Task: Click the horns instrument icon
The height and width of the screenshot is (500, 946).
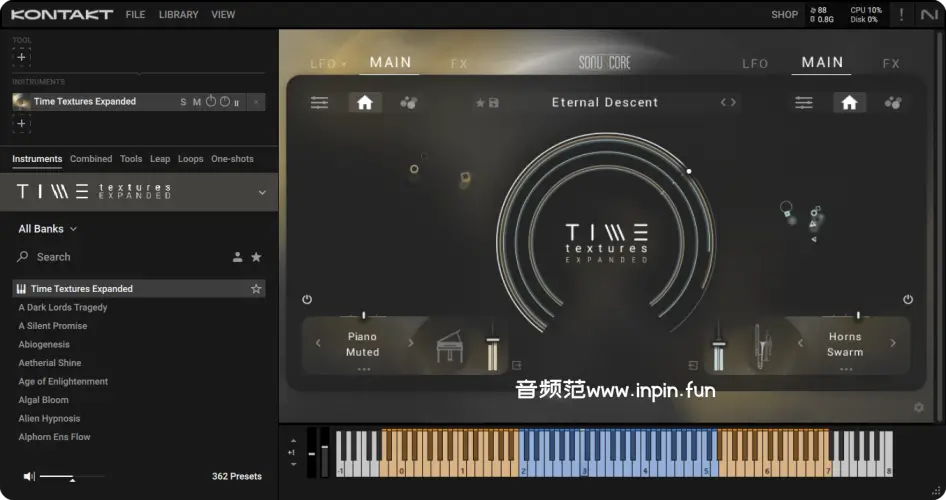Action: (x=764, y=346)
